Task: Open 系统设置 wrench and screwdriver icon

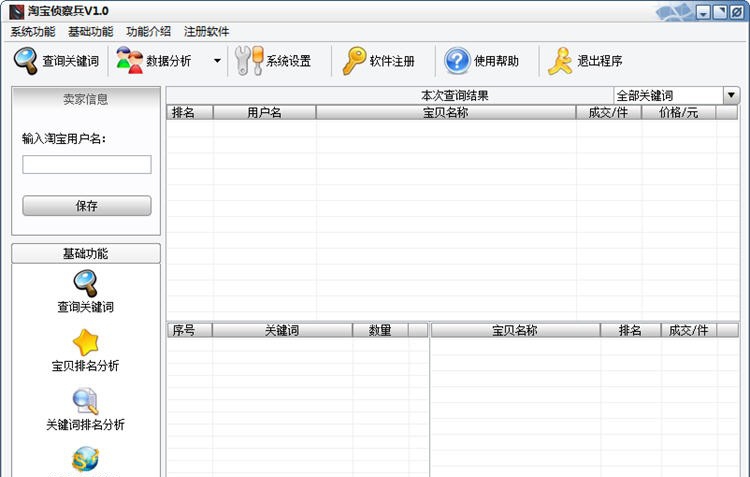Action: click(x=249, y=60)
